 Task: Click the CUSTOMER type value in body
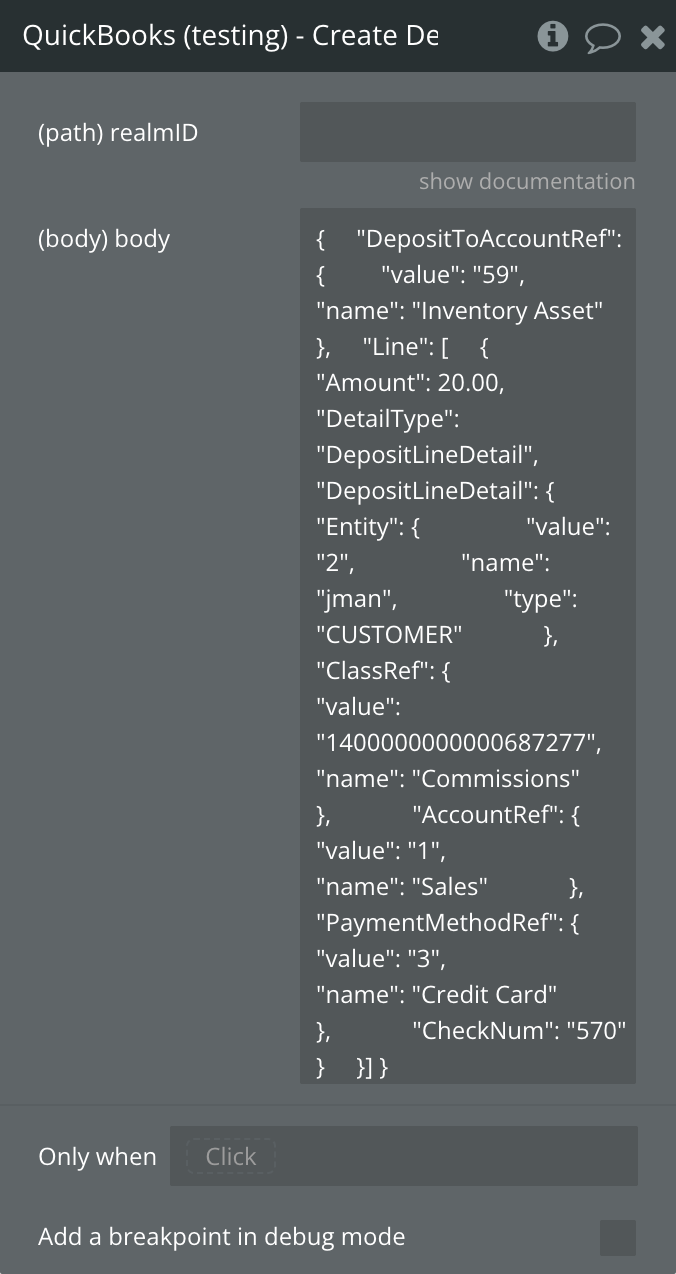point(390,635)
